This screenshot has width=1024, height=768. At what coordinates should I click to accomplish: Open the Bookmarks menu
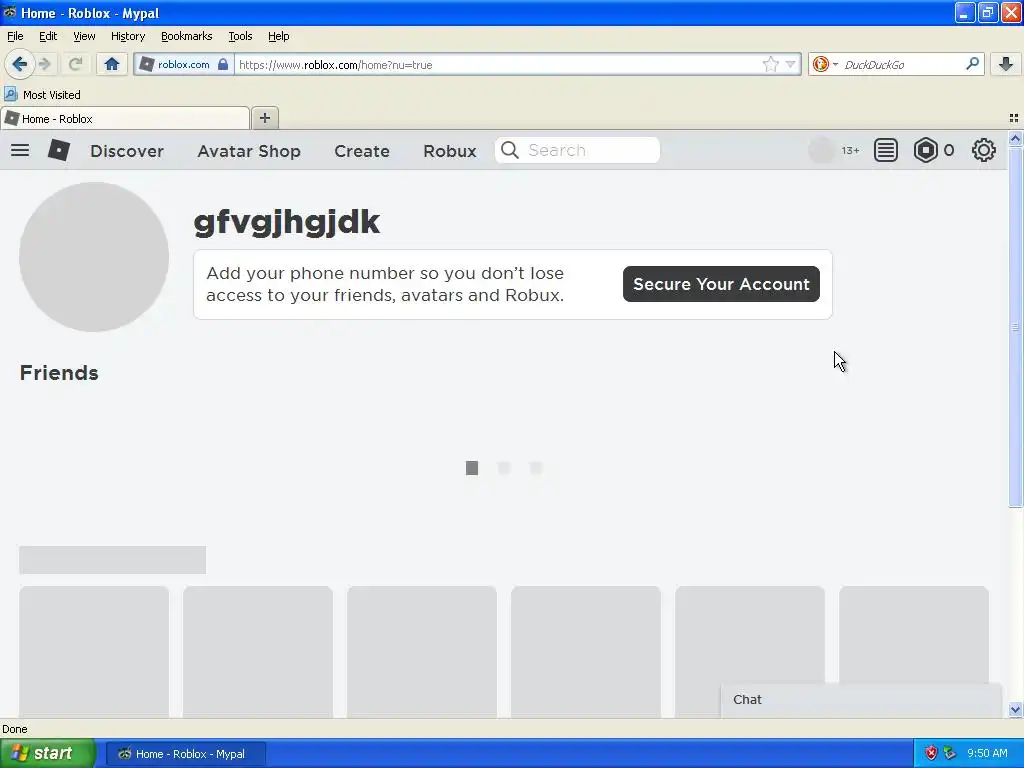coord(187,37)
